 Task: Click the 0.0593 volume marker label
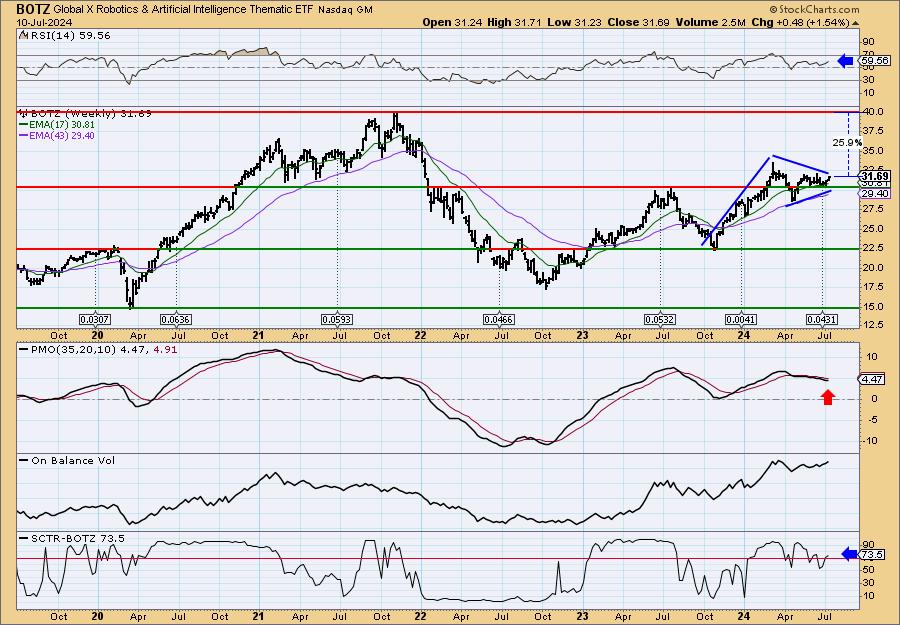pos(337,319)
